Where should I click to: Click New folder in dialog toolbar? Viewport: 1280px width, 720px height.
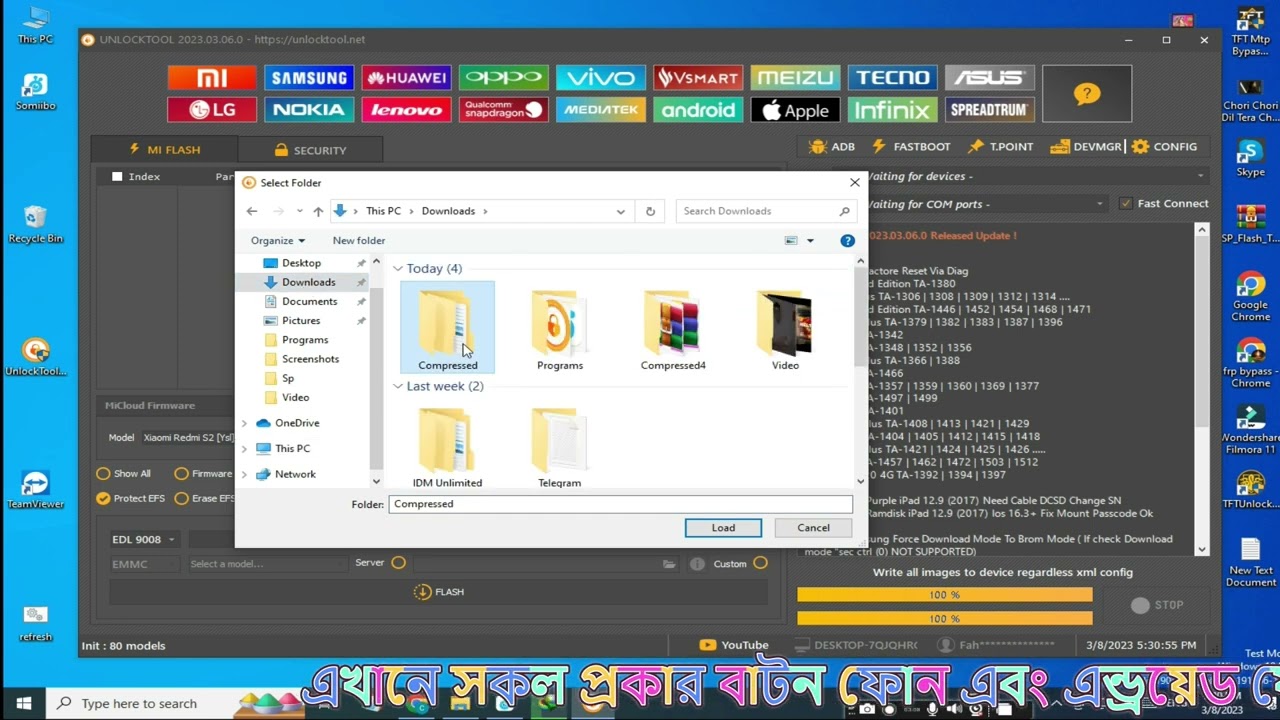[x=359, y=241]
